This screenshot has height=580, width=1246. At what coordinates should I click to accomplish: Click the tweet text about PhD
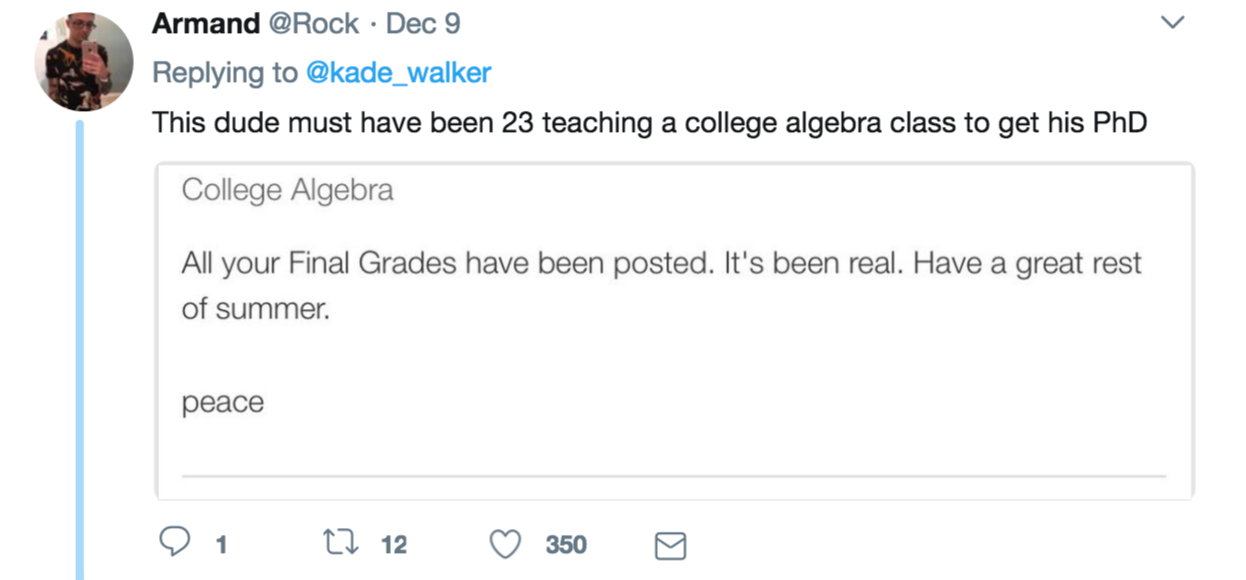point(648,123)
